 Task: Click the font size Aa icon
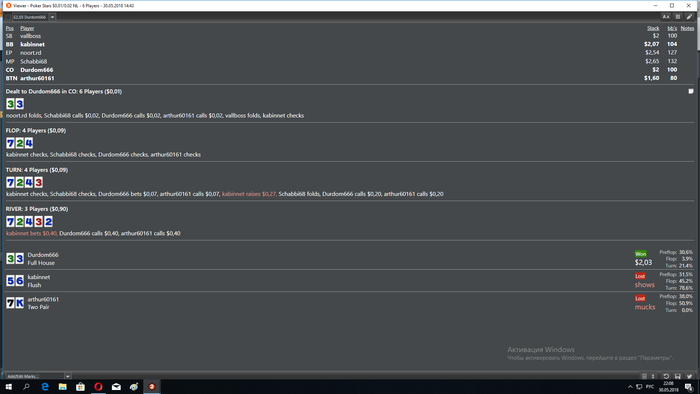point(666,17)
